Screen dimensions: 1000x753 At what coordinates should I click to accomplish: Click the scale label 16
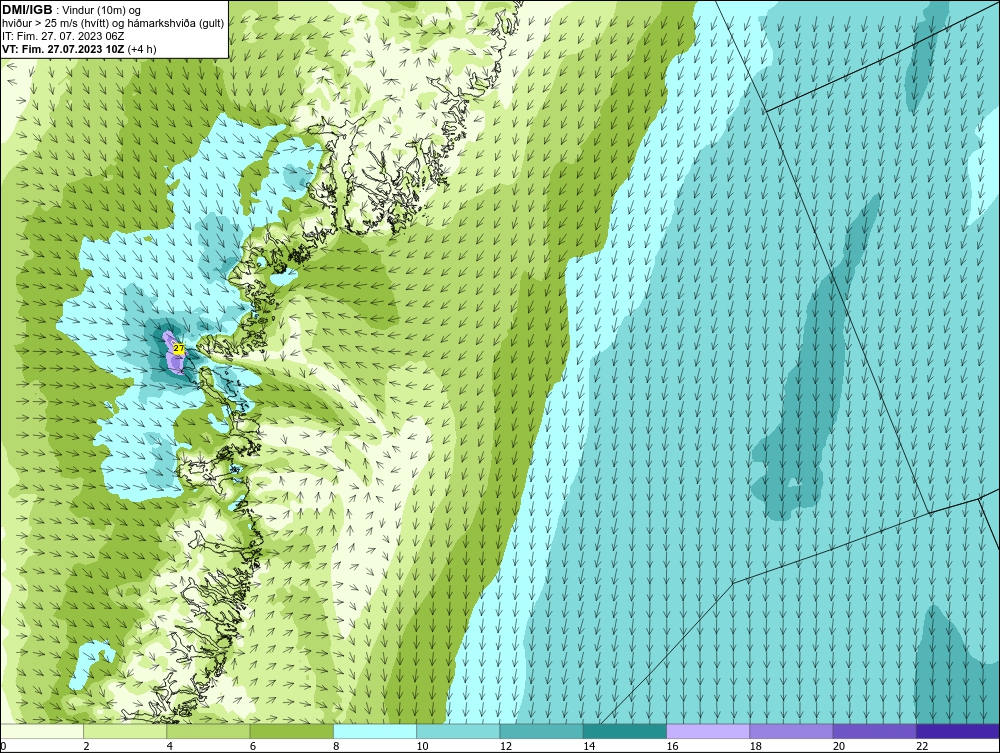point(672,746)
